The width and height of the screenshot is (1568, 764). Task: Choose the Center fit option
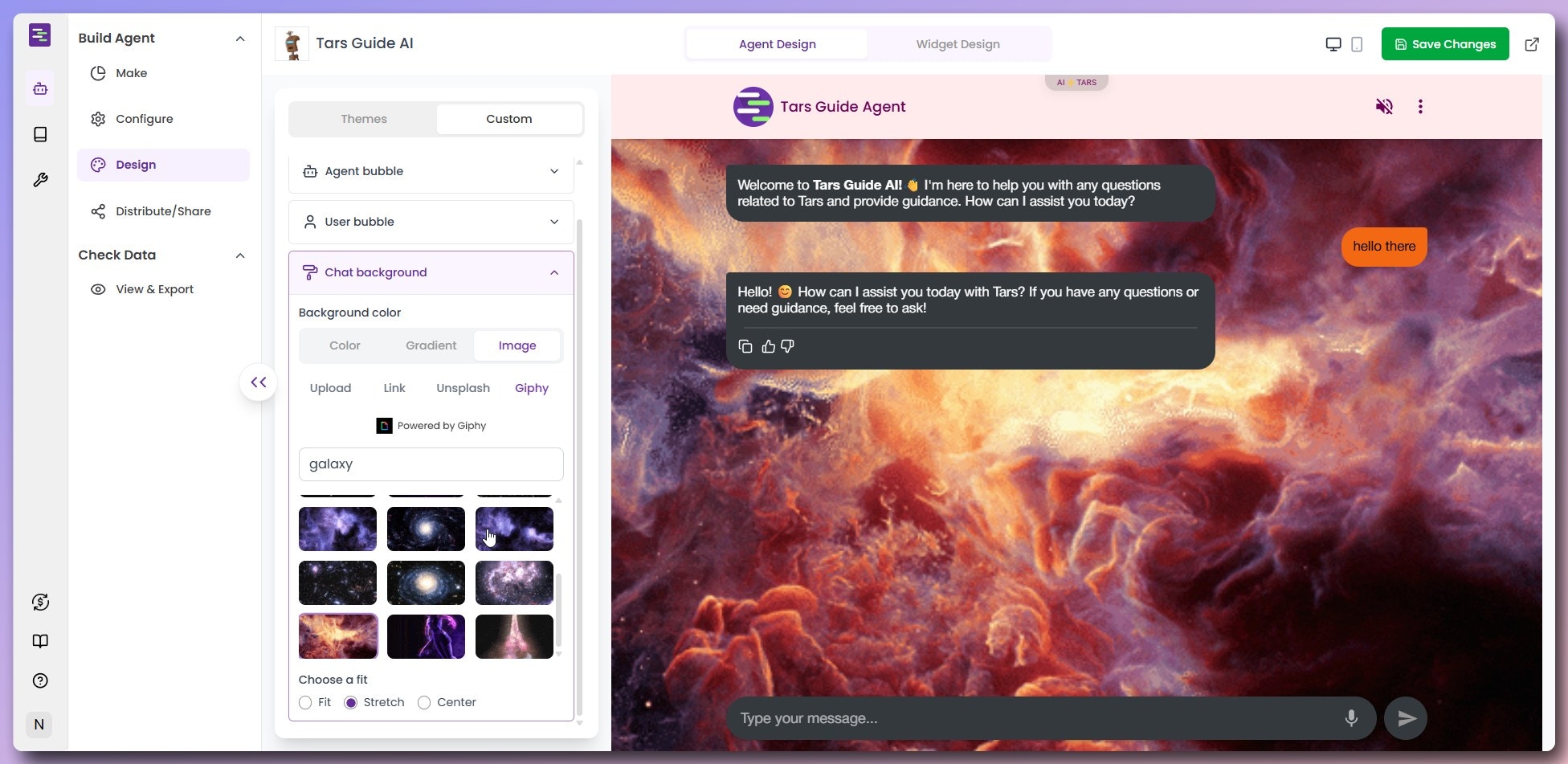coord(424,702)
